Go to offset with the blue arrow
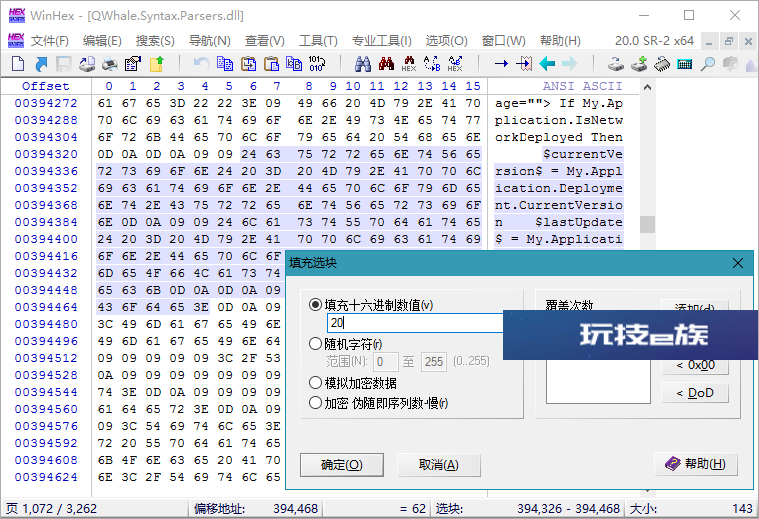This screenshot has height=519, width=759. pos(501,63)
